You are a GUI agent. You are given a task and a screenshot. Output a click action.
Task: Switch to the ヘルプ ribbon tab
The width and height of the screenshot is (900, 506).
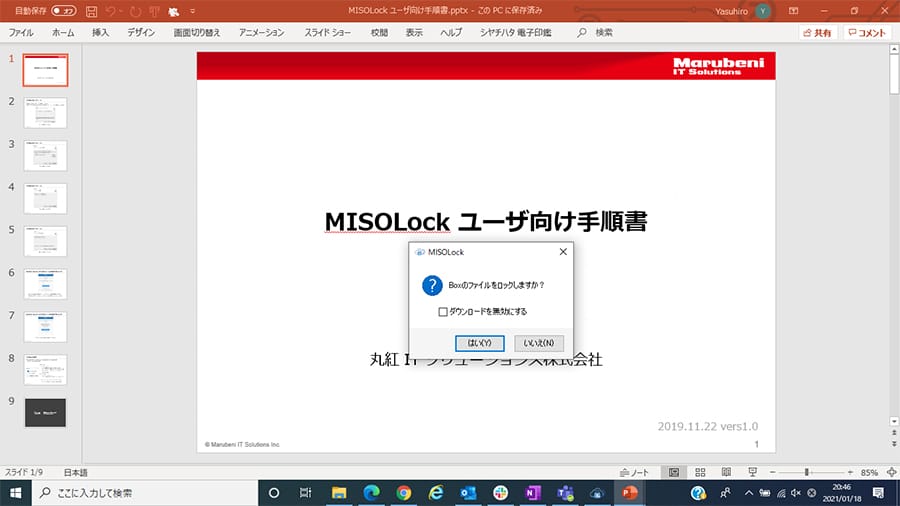(451, 33)
